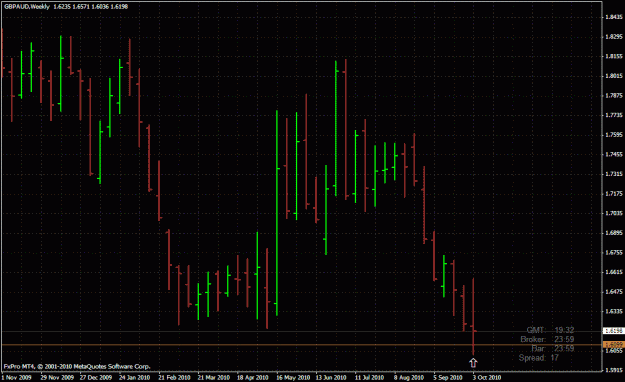Click the GBPAUD,Weekly chart title text

27,6
